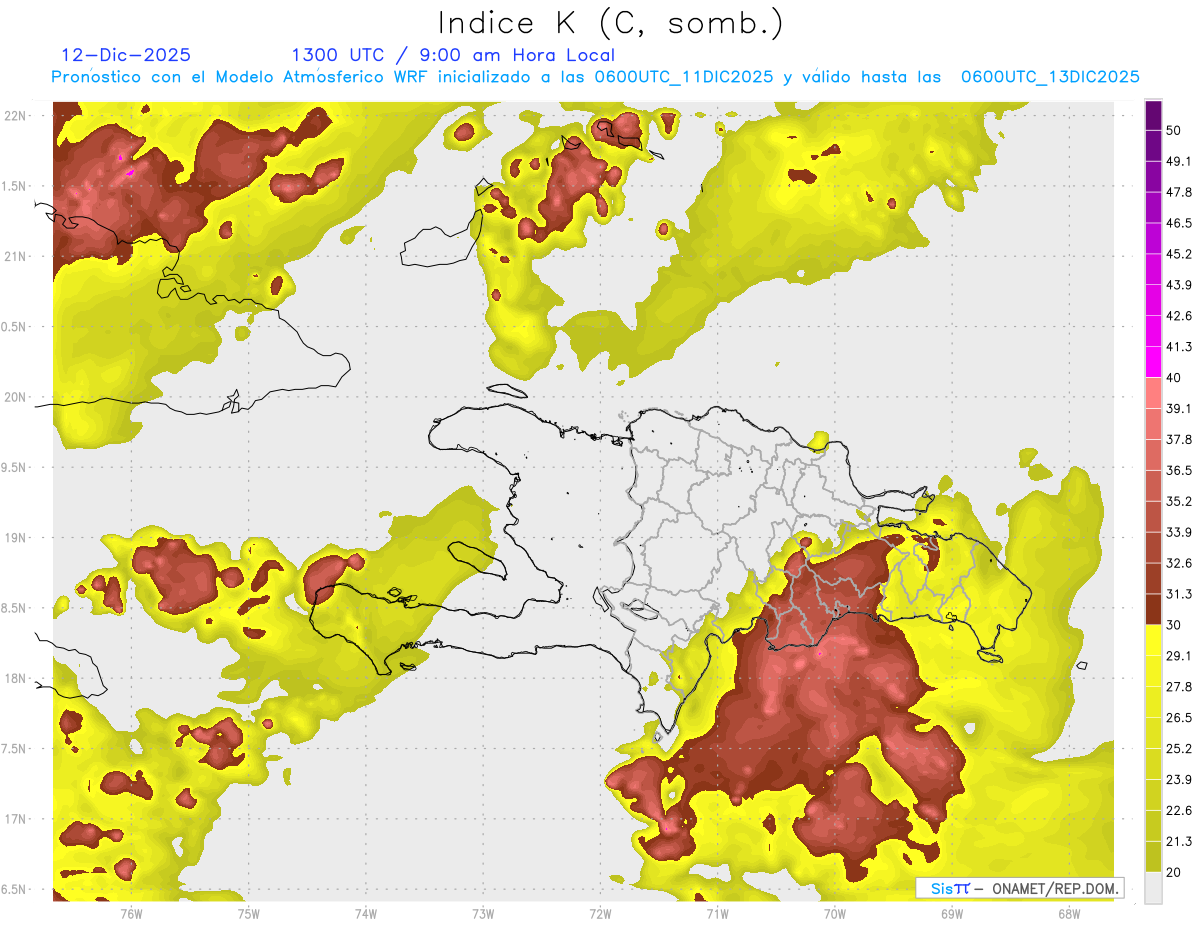Viewport: 1200px width, 927px height.
Task: Click the '43.9' value on the color scale
Action: click(x=1179, y=285)
